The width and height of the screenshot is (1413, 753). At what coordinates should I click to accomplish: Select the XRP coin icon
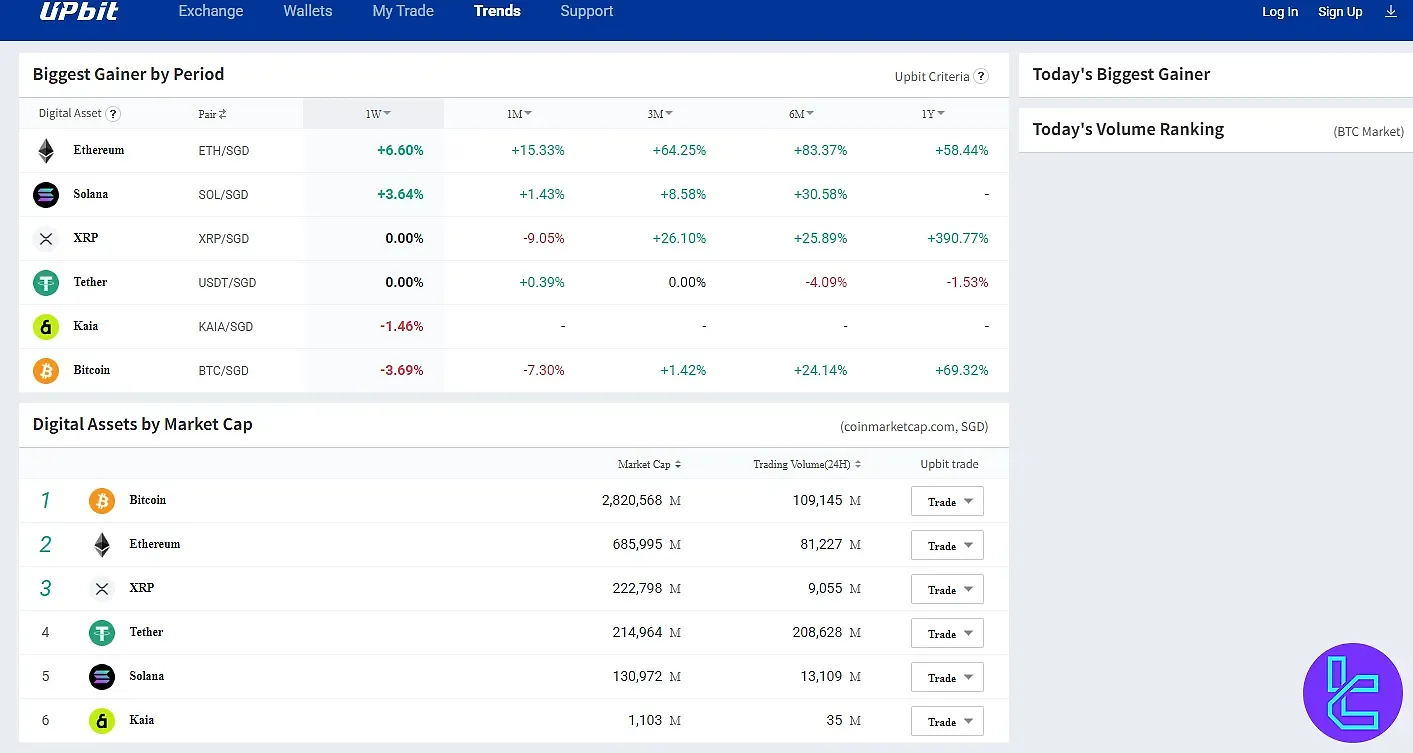pos(45,238)
